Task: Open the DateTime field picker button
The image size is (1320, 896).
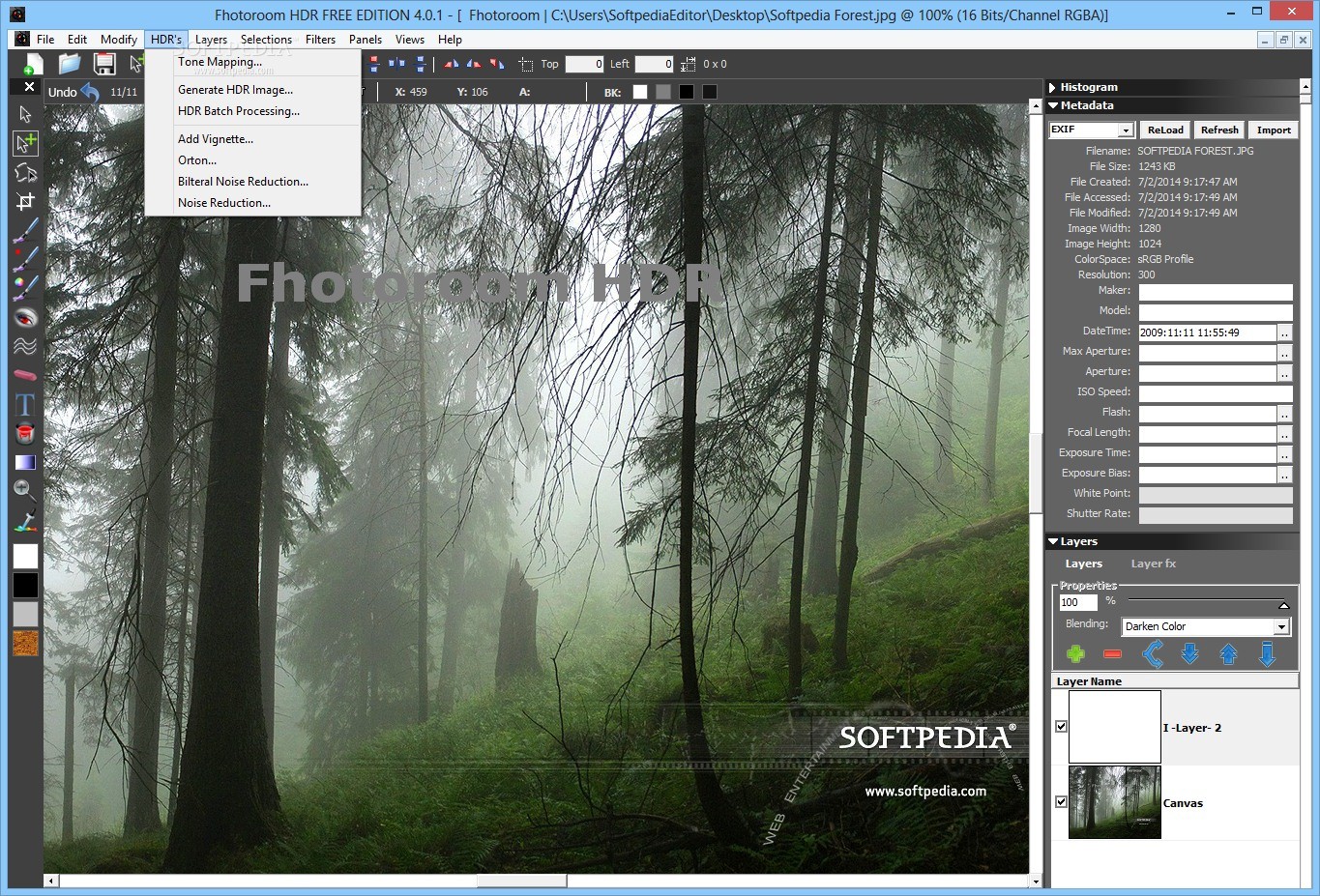Action: click(1284, 332)
